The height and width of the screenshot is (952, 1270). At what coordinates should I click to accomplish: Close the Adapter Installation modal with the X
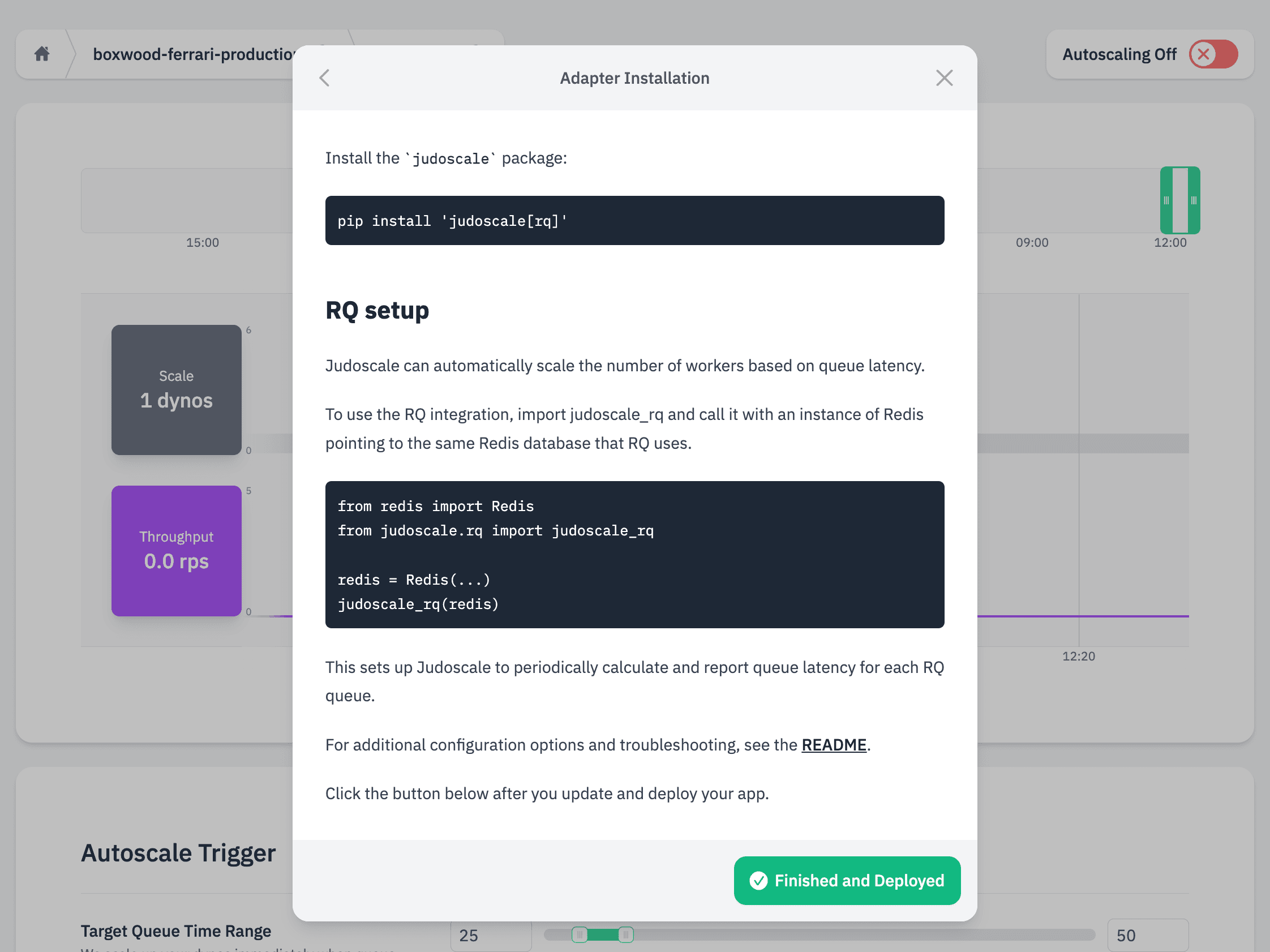coord(944,78)
